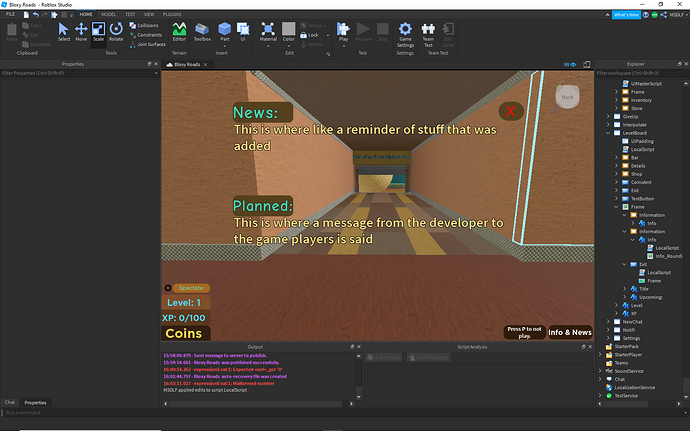Click the Color swatch in Edit group
690x431 pixels.
click(x=289, y=29)
